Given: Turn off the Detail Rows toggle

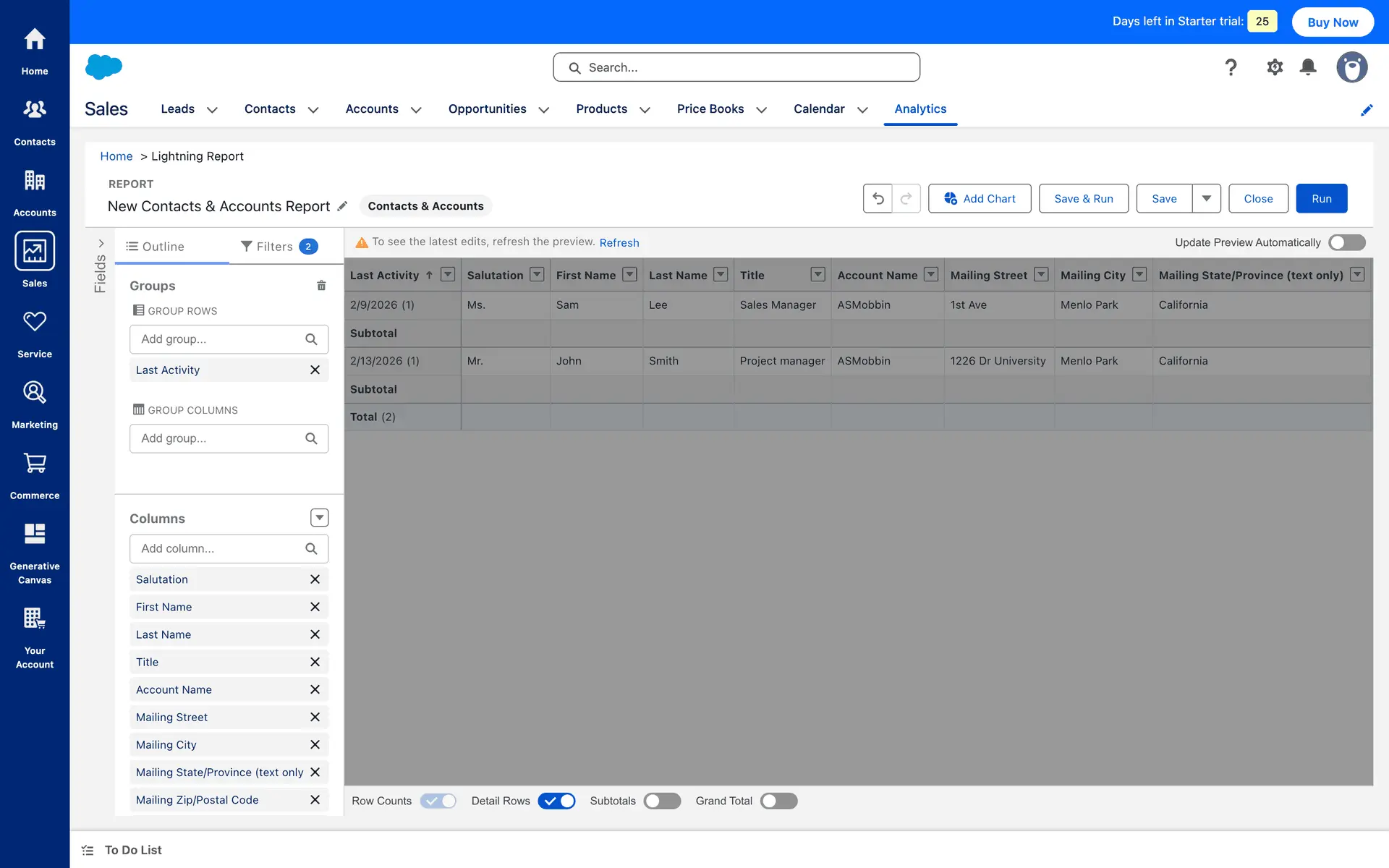Looking at the screenshot, I should tap(556, 801).
